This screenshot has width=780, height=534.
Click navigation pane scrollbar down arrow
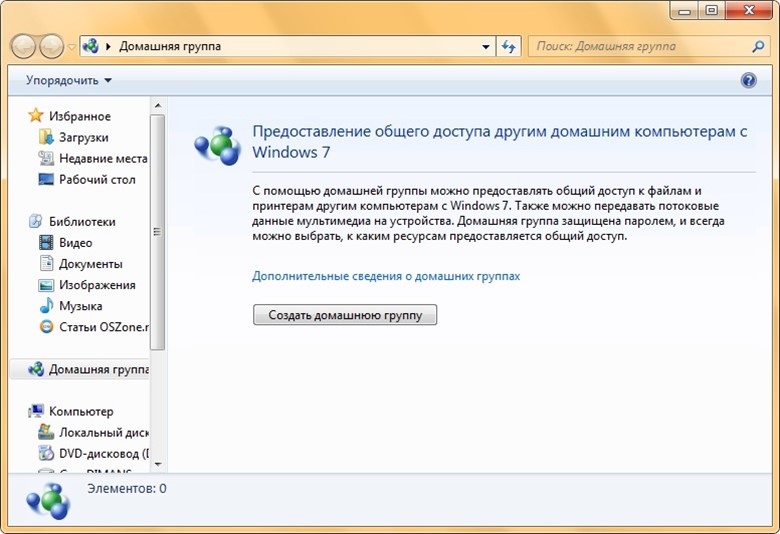click(x=158, y=464)
